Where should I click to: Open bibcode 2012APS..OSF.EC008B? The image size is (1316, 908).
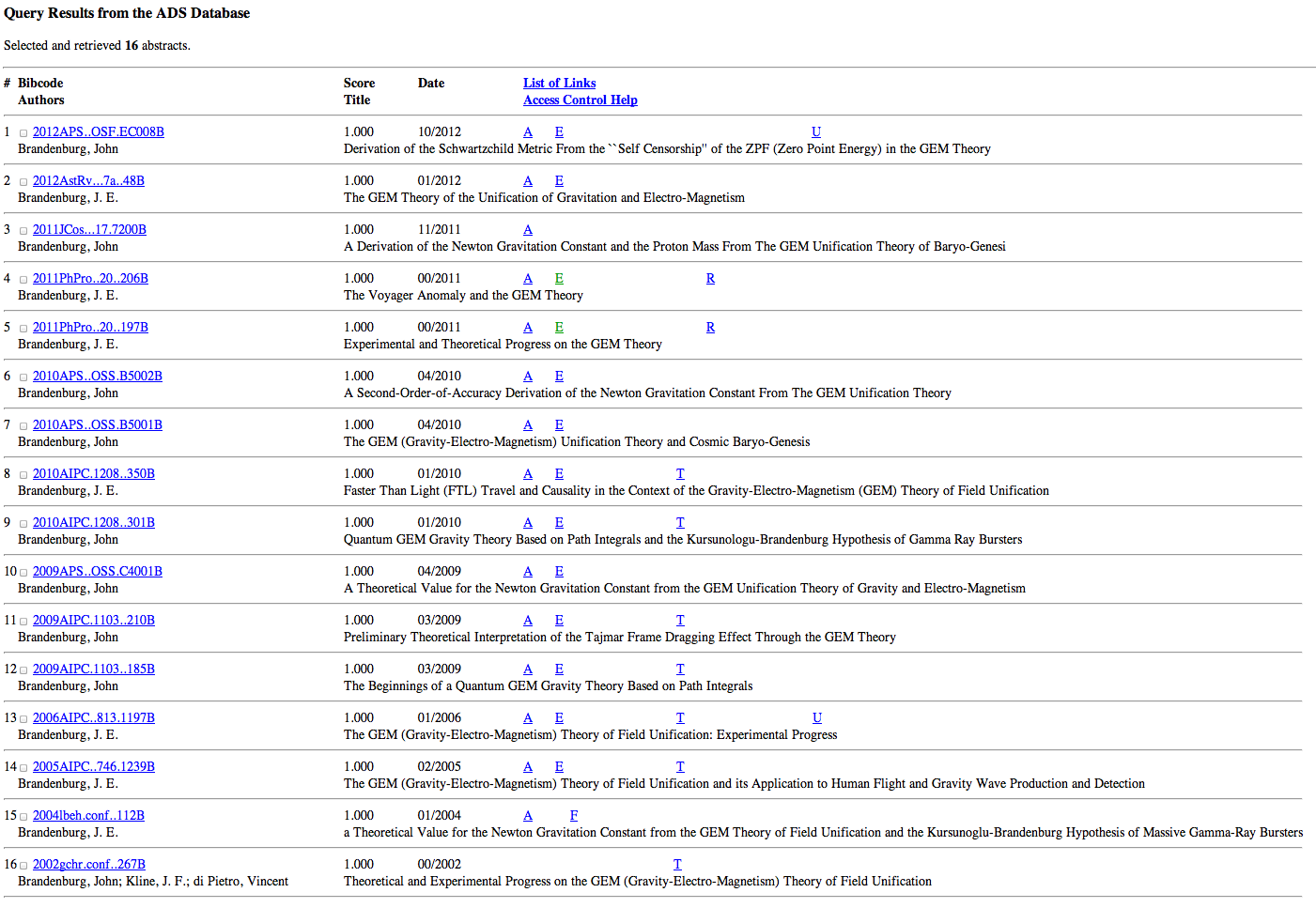[98, 131]
